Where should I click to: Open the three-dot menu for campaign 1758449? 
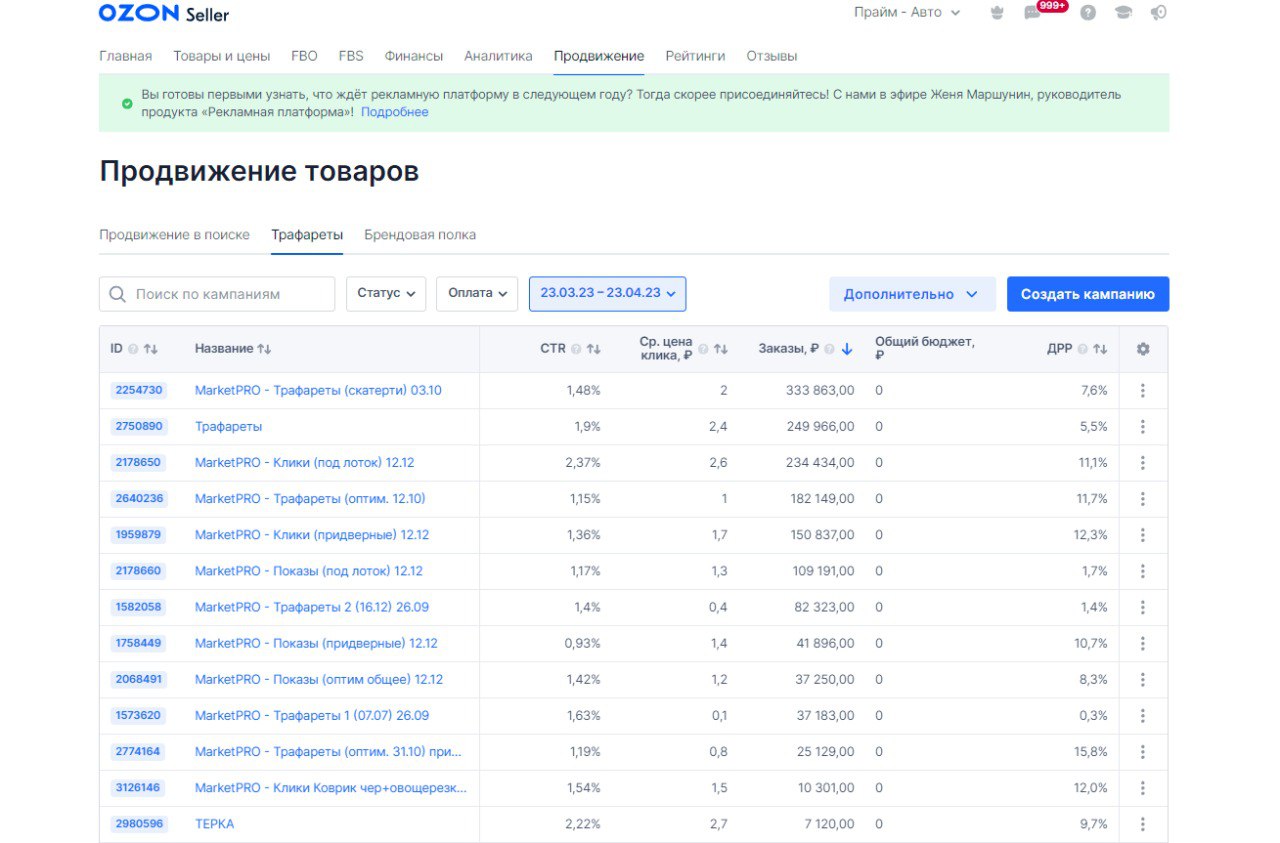click(x=1143, y=643)
